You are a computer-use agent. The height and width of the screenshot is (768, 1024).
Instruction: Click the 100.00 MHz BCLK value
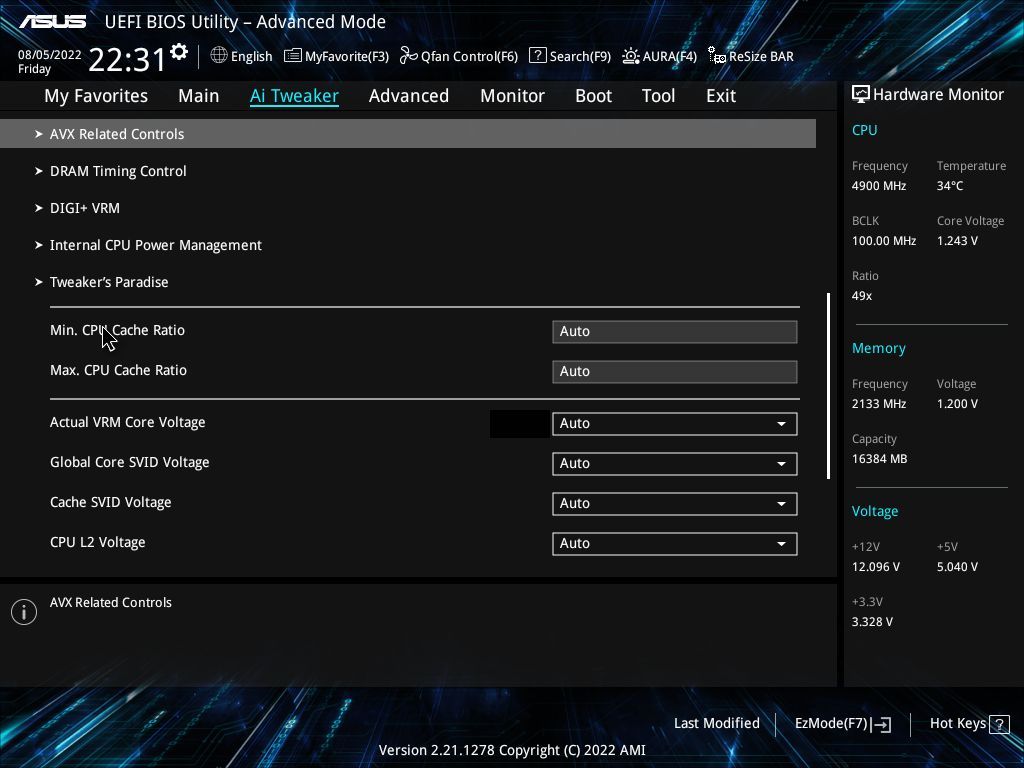(x=884, y=241)
